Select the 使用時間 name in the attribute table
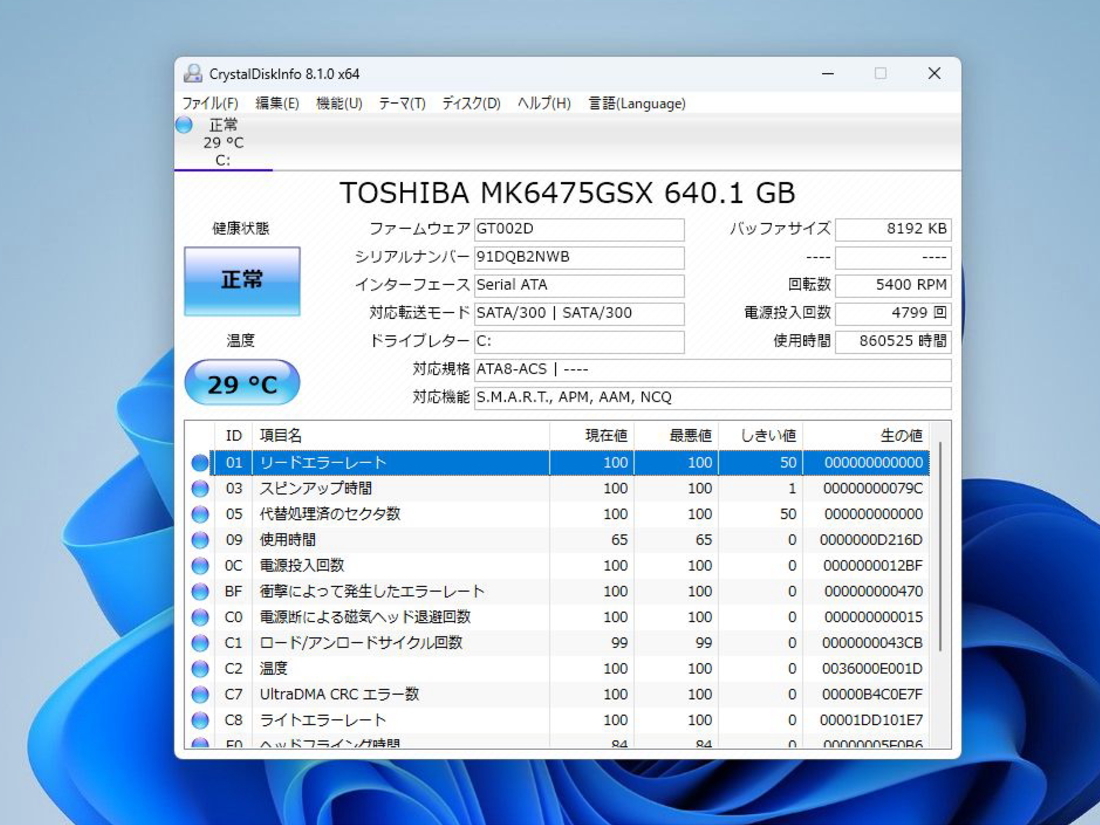Image resolution: width=1100 pixels, height=825 pixels. [x=288, y=540]
